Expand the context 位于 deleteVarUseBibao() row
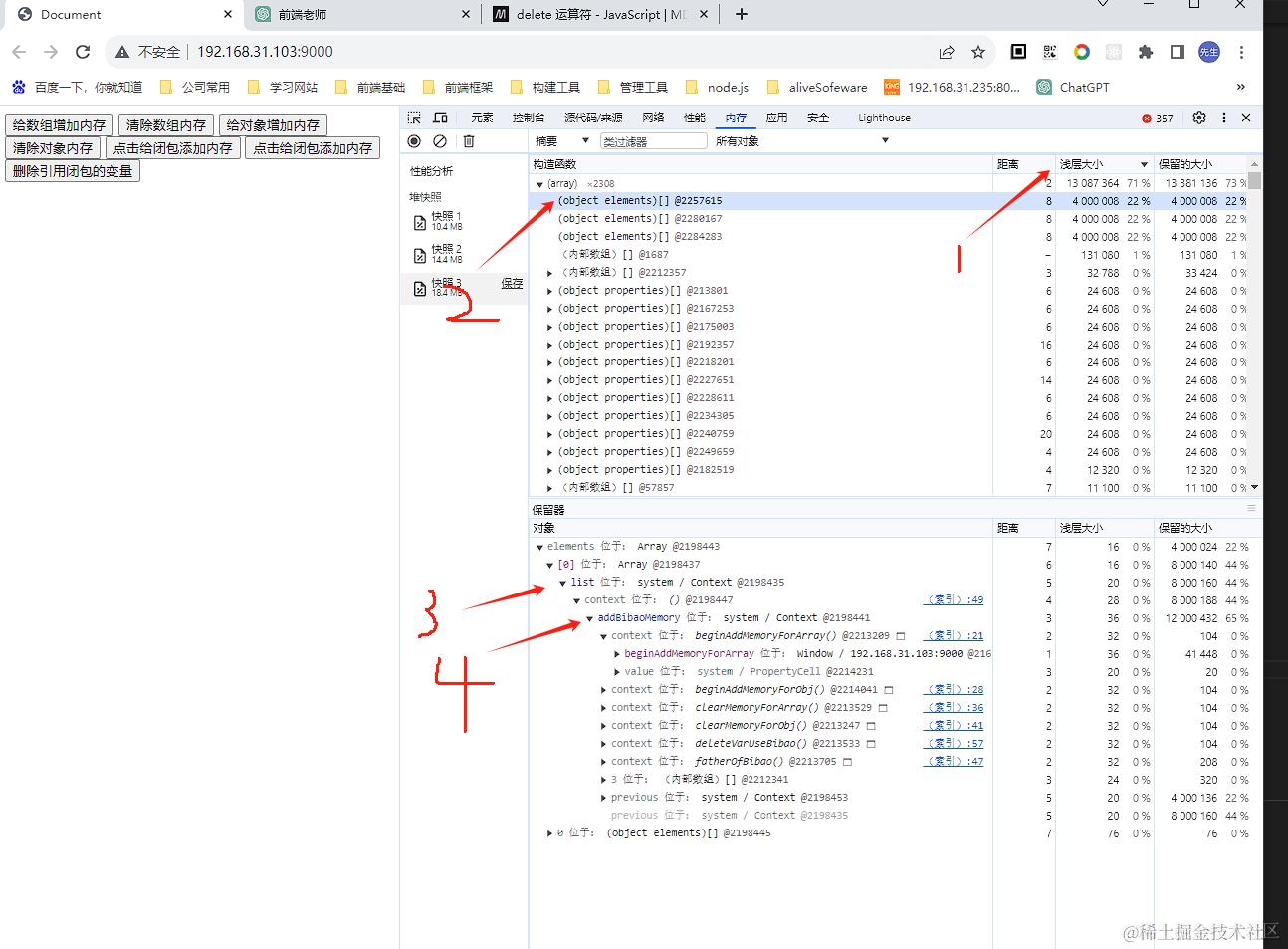 (x=603, y=744)
